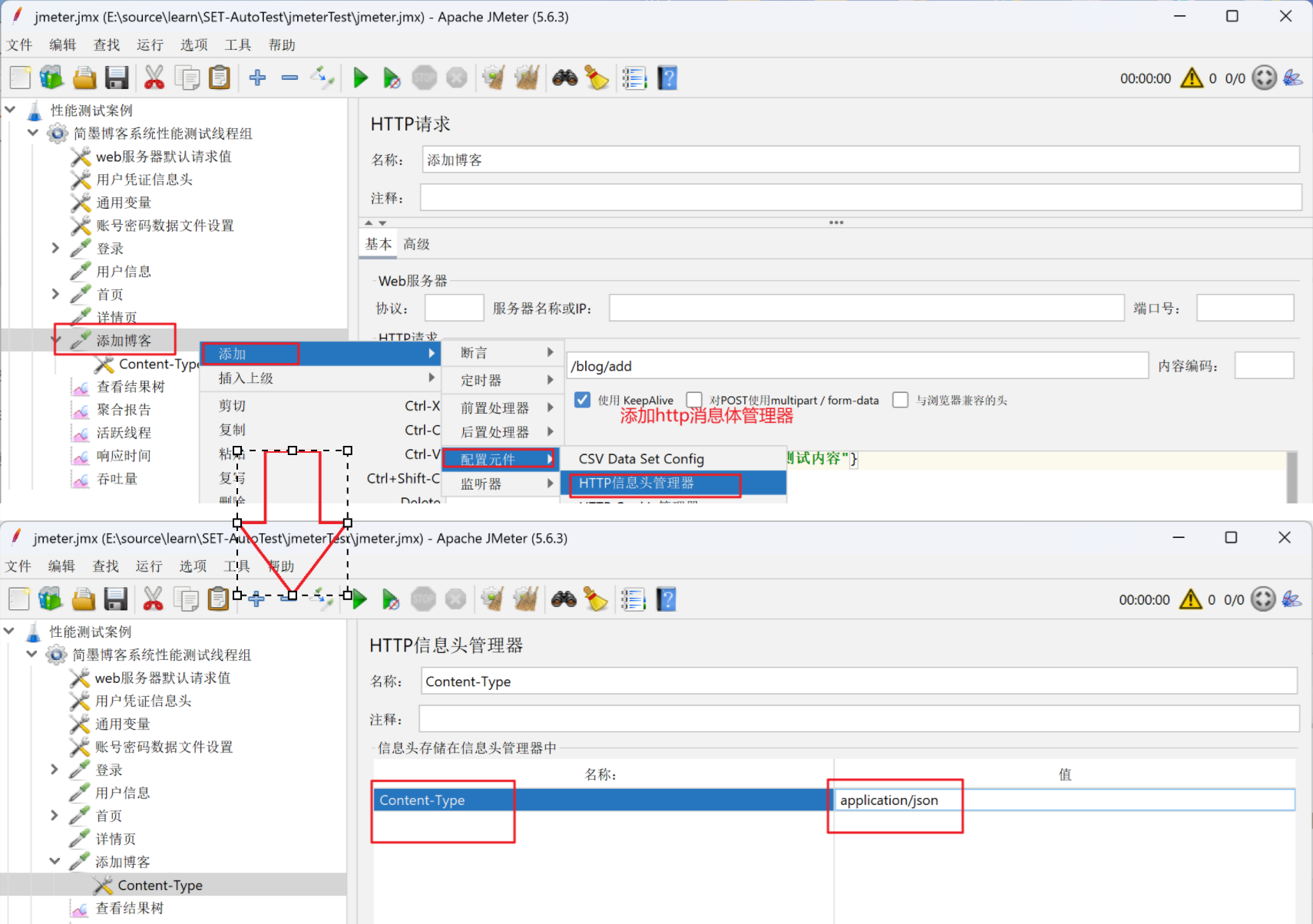
Task: Open Search binoculars icon bottom window
Action: [x=564, y=599]
